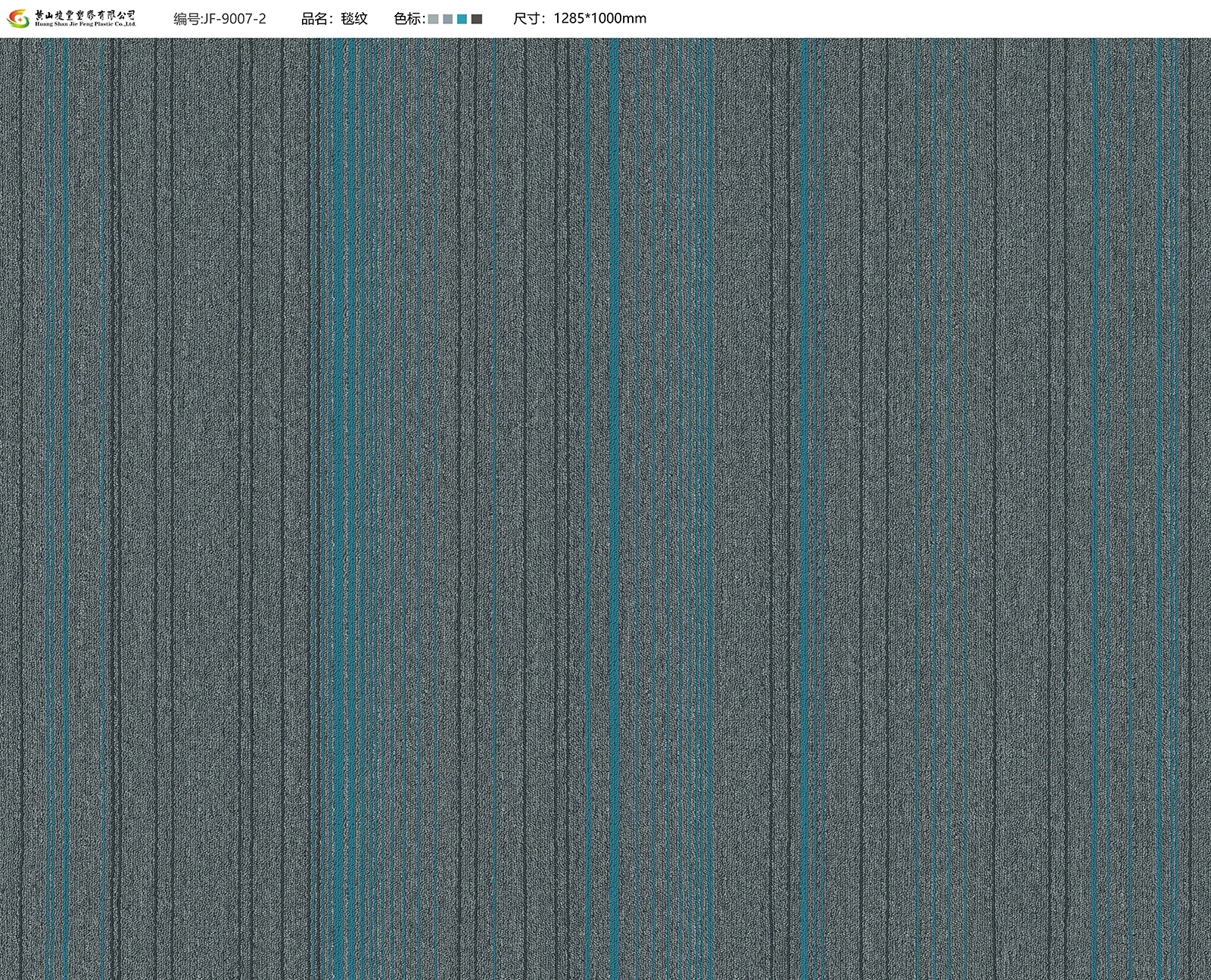The width and height of the screenshot is (1211, 980).
Task: Pick the teal color swatch
Action: click(x=462, y=19)
